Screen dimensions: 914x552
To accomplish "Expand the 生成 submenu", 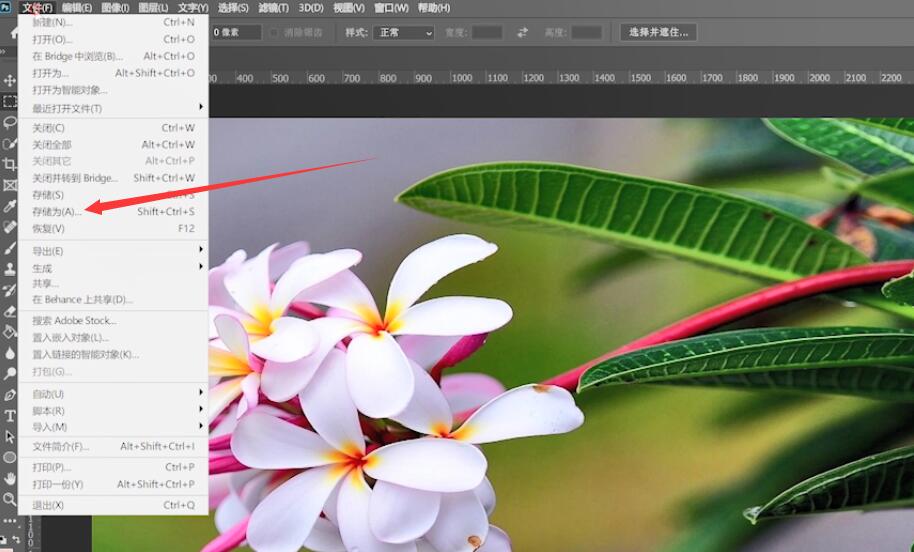I will tap(114, 268).
